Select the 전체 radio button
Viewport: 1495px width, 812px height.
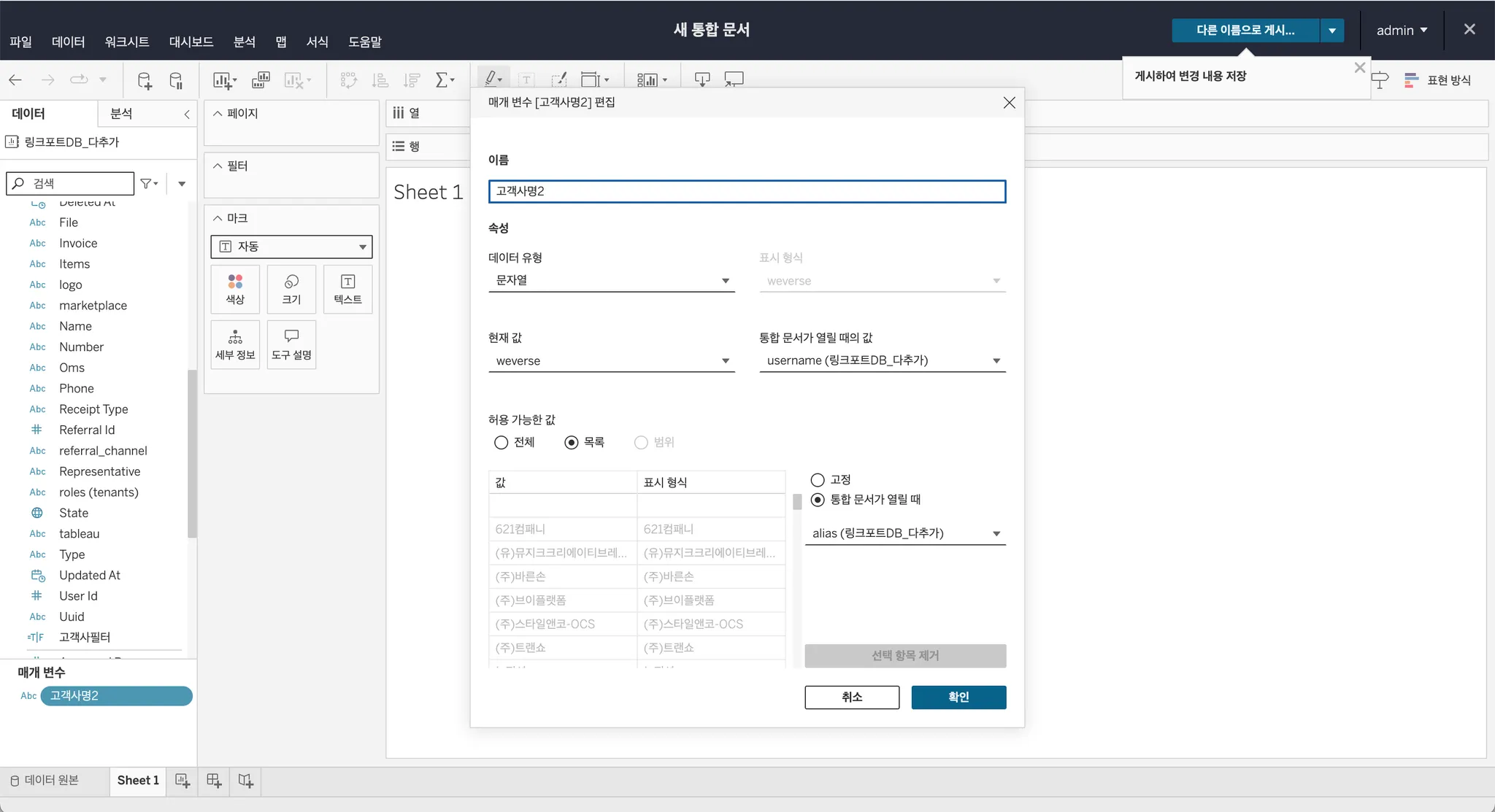501,442
